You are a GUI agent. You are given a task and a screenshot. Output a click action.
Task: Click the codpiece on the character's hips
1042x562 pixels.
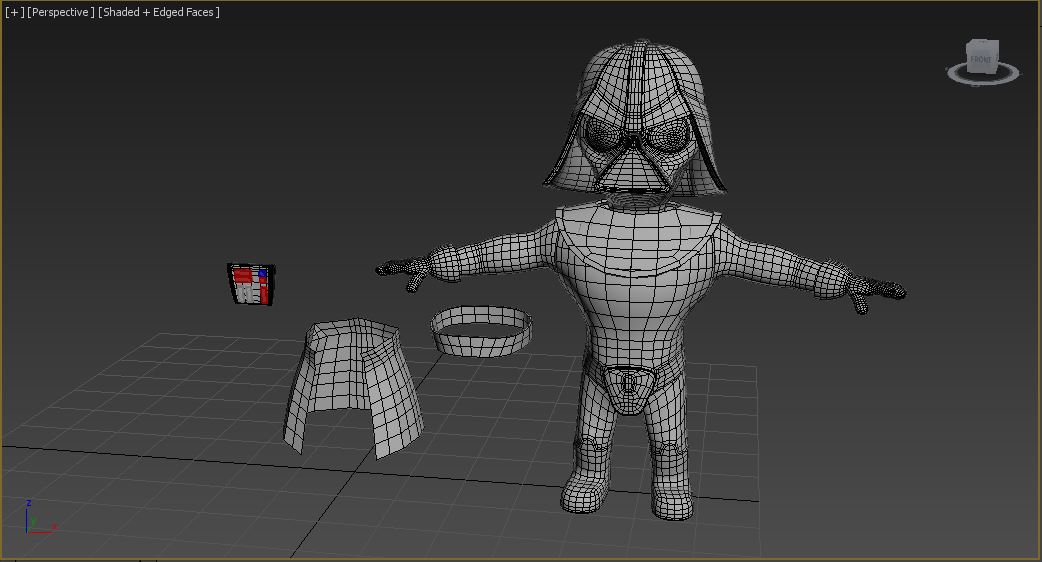click(629, 388)
